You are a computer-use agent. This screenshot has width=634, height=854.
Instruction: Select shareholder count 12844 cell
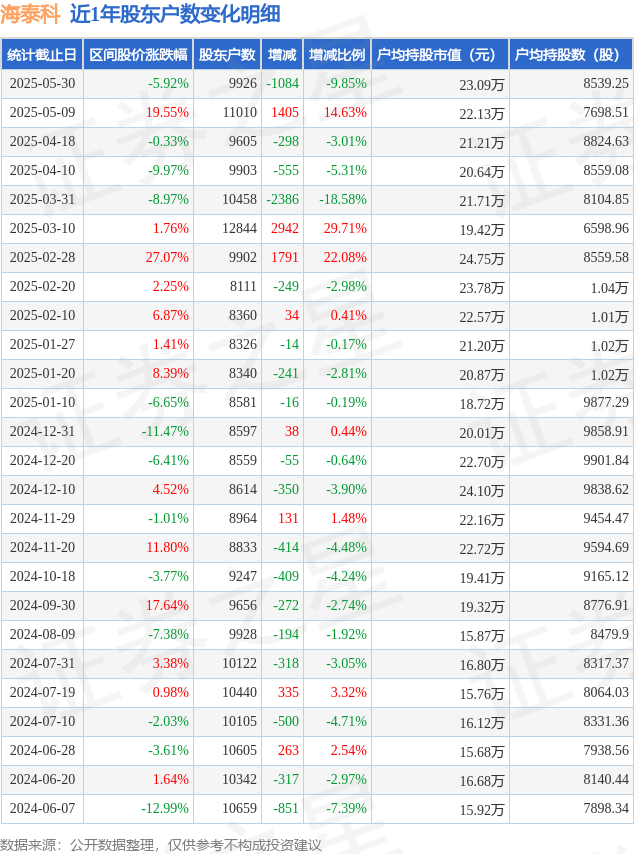pyautogui.click(x=239, y=228)
